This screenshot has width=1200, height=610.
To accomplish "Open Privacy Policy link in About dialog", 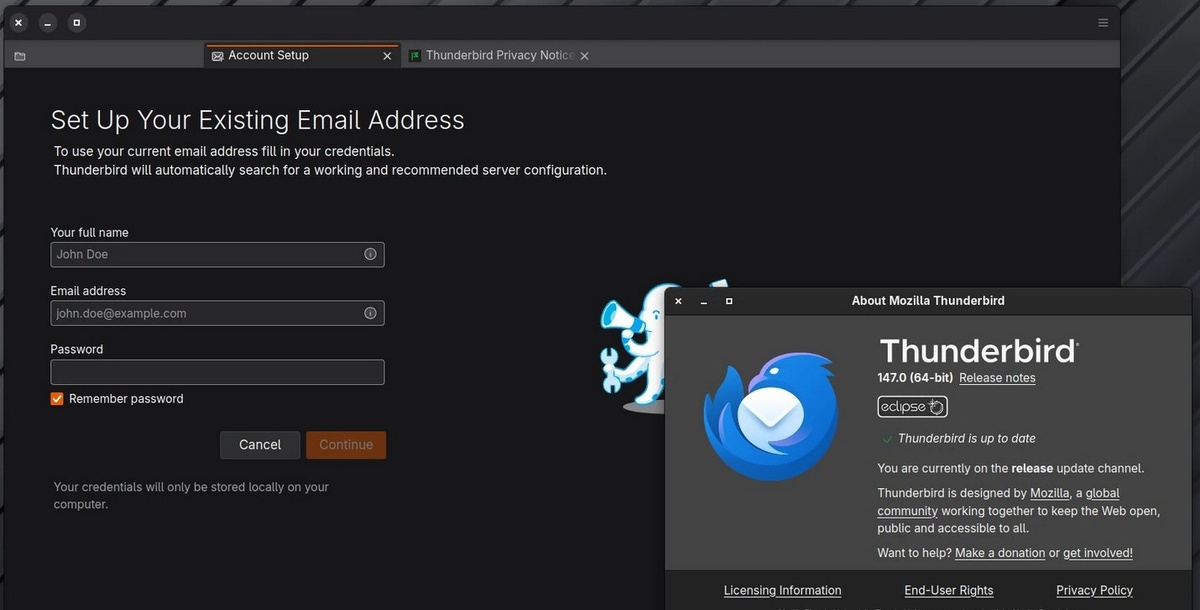I will coord(1095,590).
